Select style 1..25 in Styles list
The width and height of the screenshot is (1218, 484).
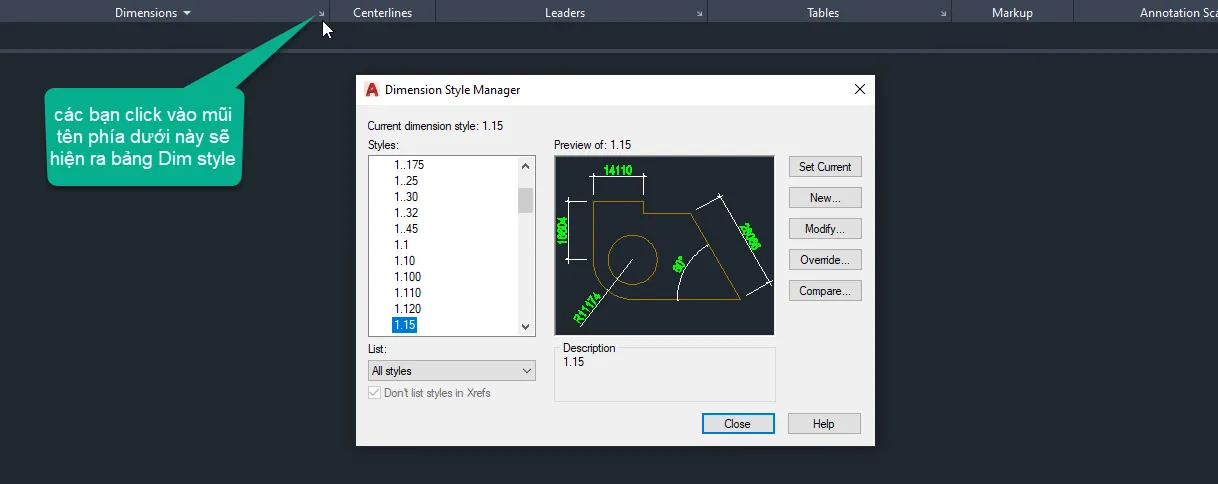pyautogui.click(x=406, y=181)
